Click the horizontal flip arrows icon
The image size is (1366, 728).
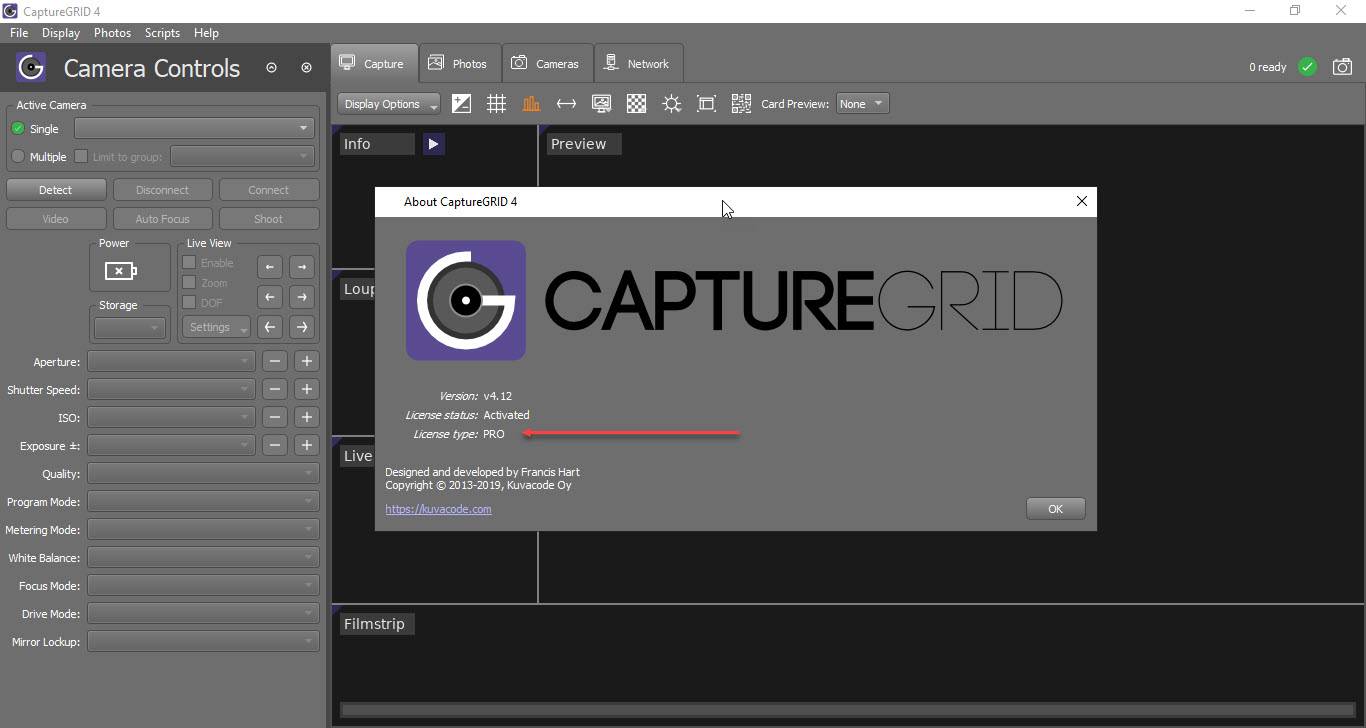click(566, 104)
